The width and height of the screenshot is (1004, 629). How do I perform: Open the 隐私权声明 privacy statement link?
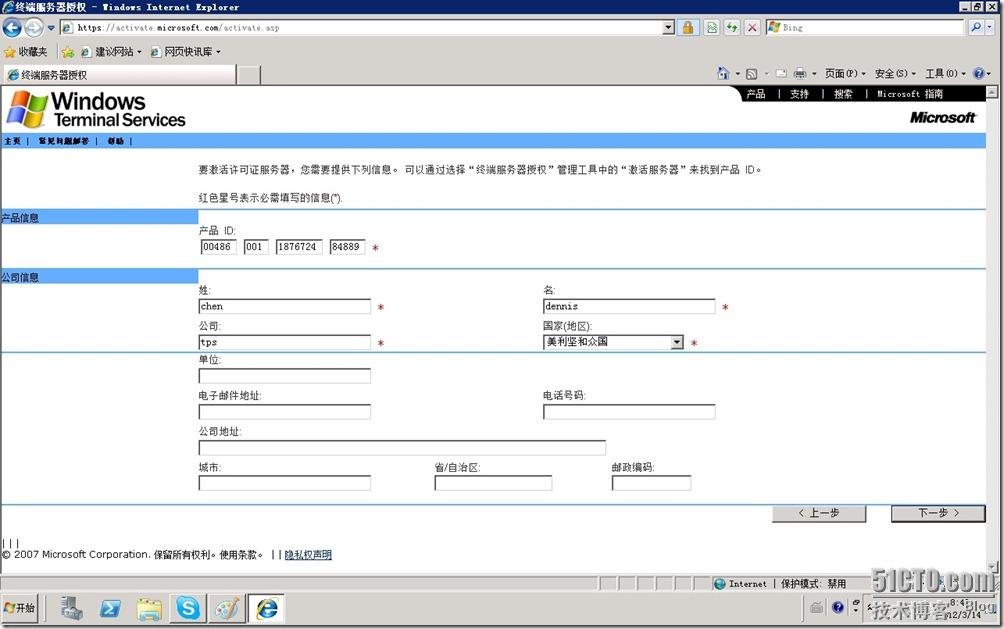[x=308, y=555]
